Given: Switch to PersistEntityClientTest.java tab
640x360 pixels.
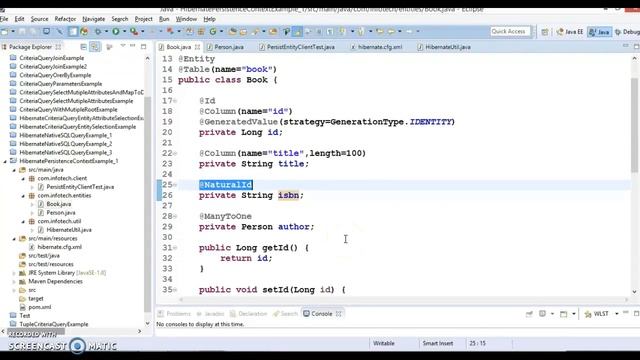Looking at the screenshot, I should tap(297, 47).
